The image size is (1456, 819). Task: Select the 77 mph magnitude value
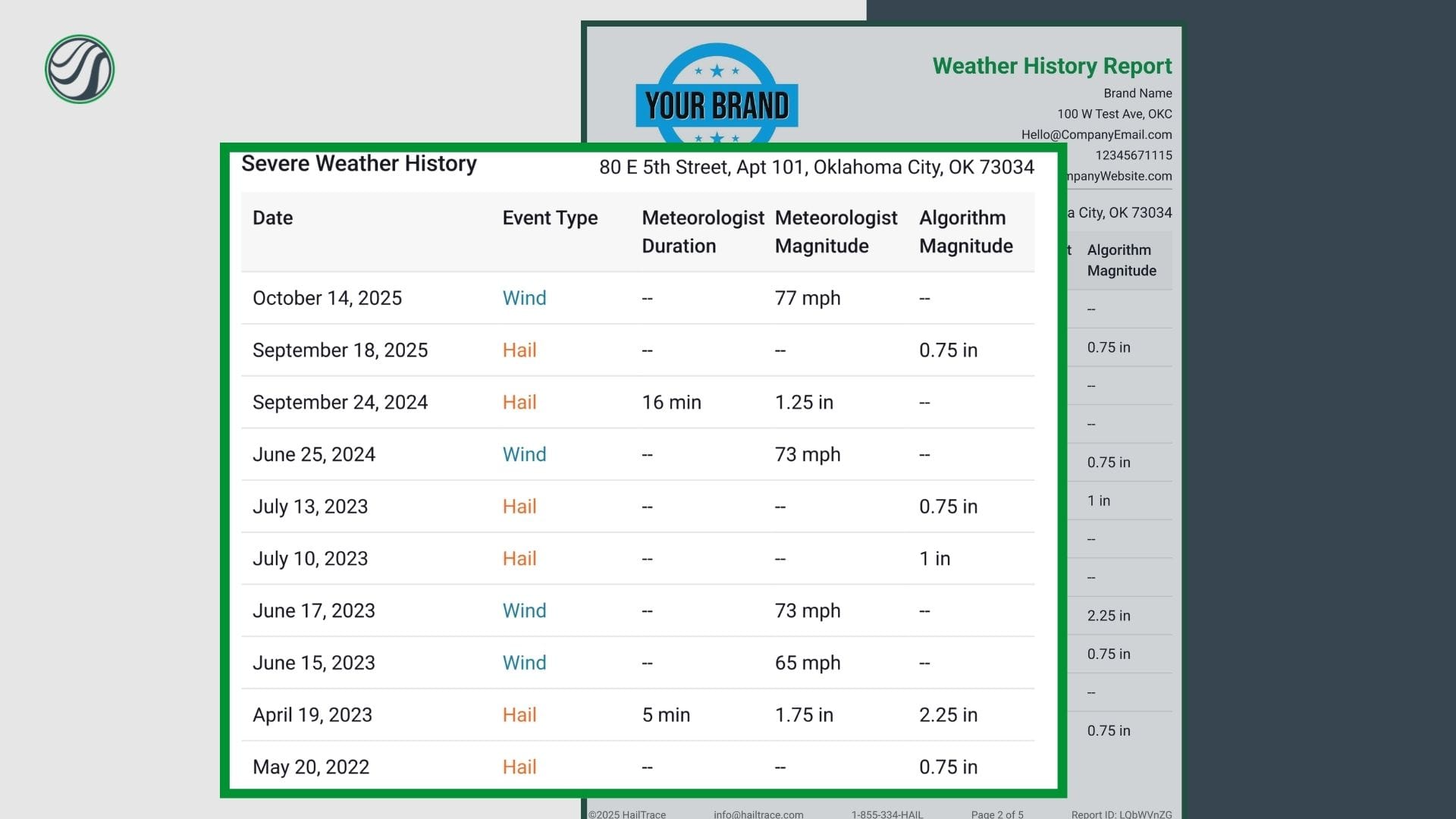tap(805, 298)
